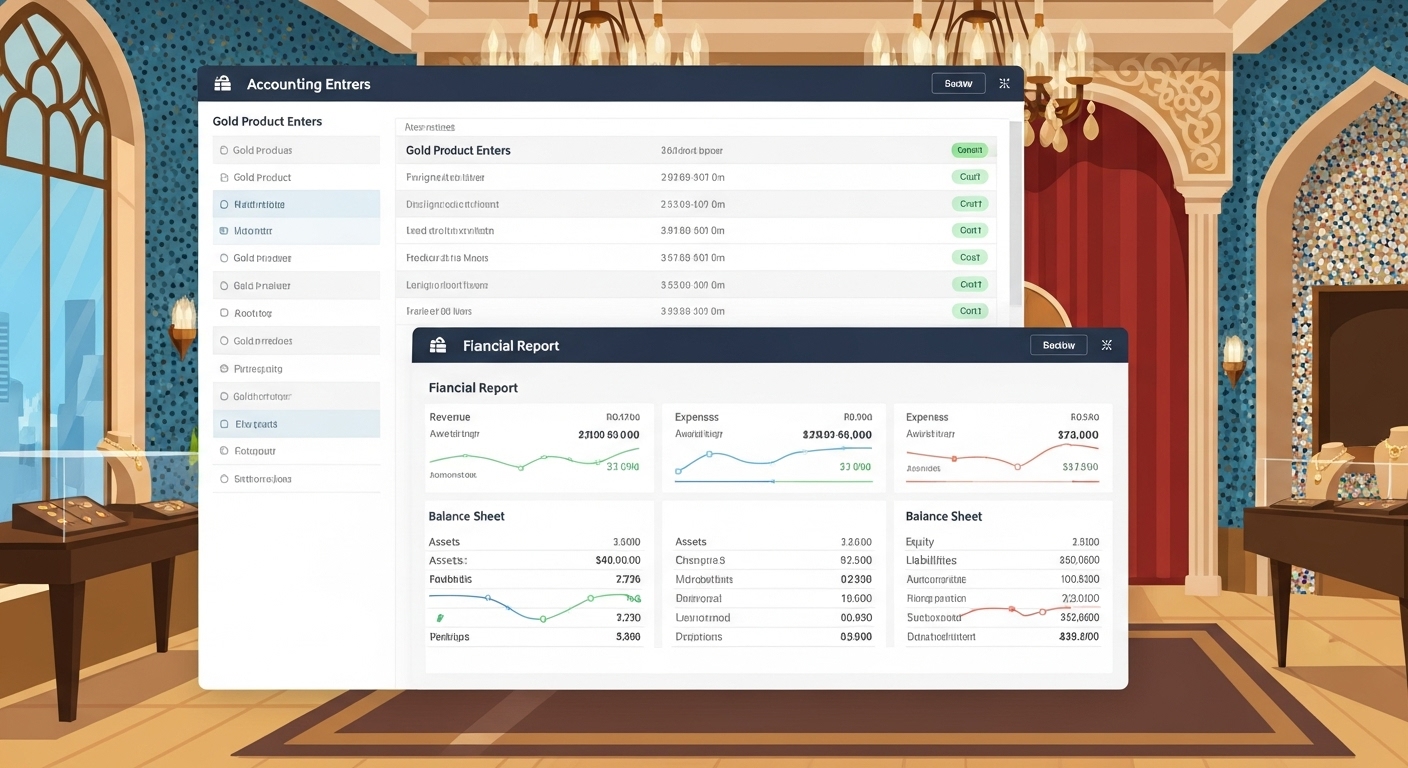Select the radio circle next to Rootitog

(224, 313)
